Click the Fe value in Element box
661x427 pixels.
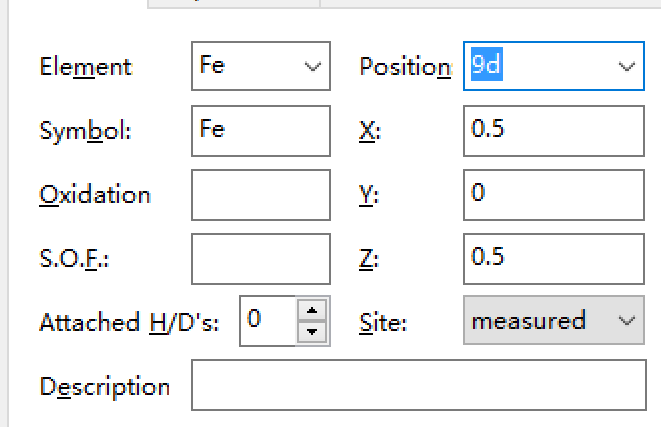(213, 67)
